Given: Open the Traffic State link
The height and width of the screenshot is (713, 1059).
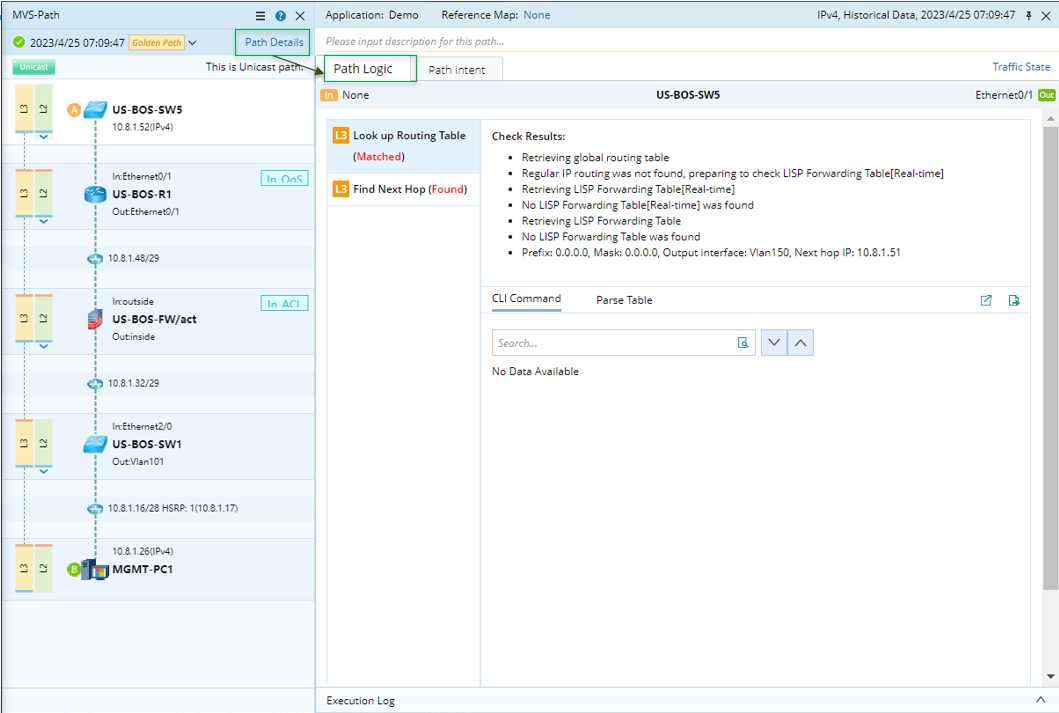Looking at the screenshot, I should 1021,67.
